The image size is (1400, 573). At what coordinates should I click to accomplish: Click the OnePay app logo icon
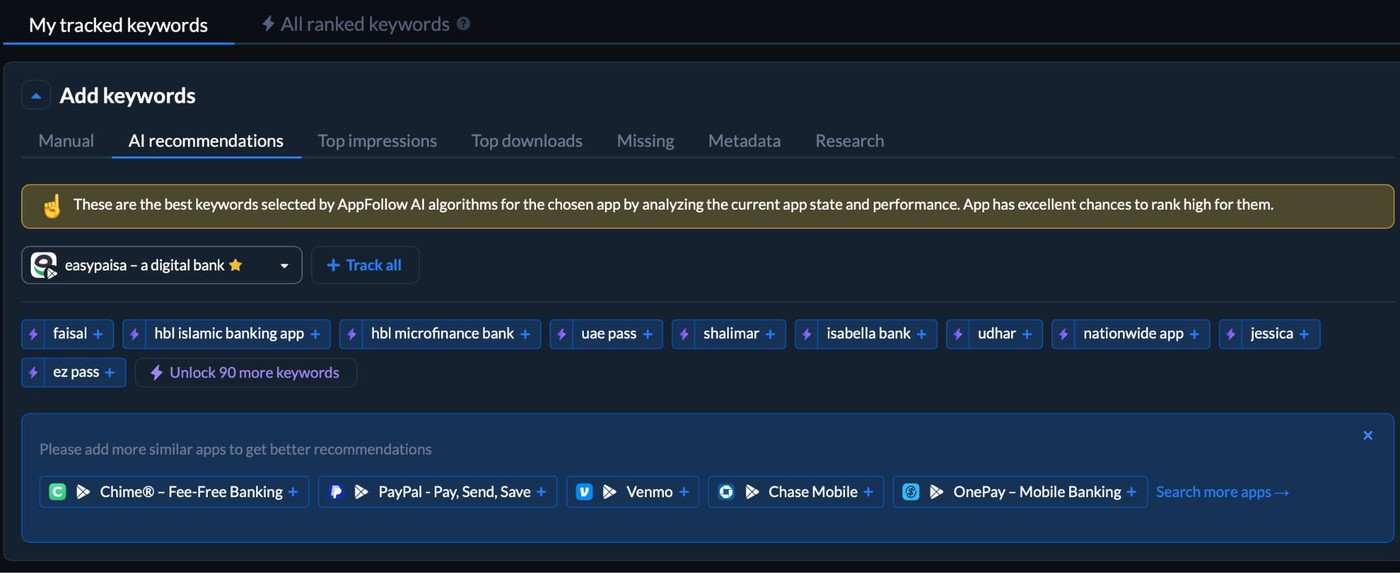911,492
